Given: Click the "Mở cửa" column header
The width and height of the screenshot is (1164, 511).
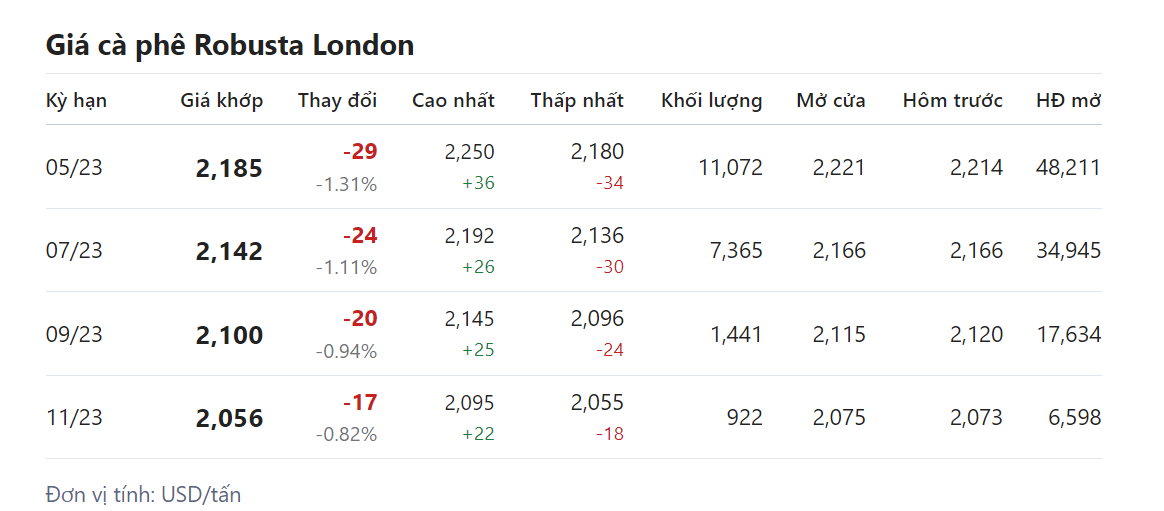Looking at the screenshot, I should pyautogui.click(x=830, y=100).
